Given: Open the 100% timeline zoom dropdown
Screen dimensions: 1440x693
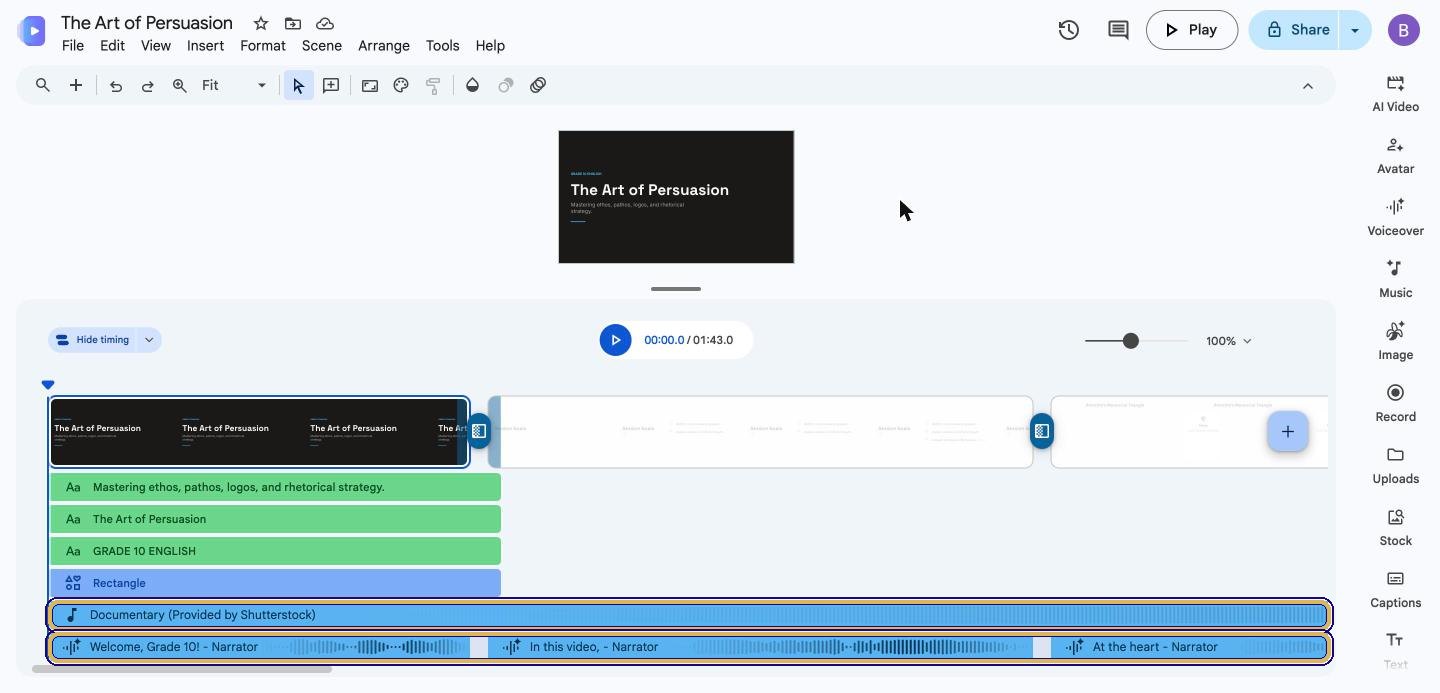Looking at the screenshot, I should 1228,341.
